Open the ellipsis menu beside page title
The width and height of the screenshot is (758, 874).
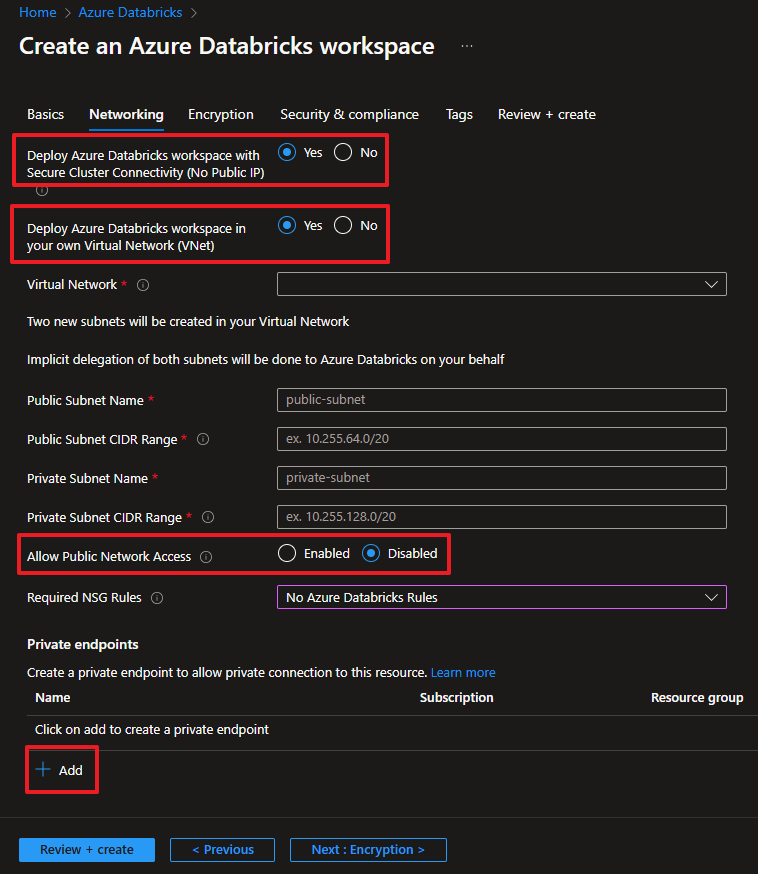(467, 46)
